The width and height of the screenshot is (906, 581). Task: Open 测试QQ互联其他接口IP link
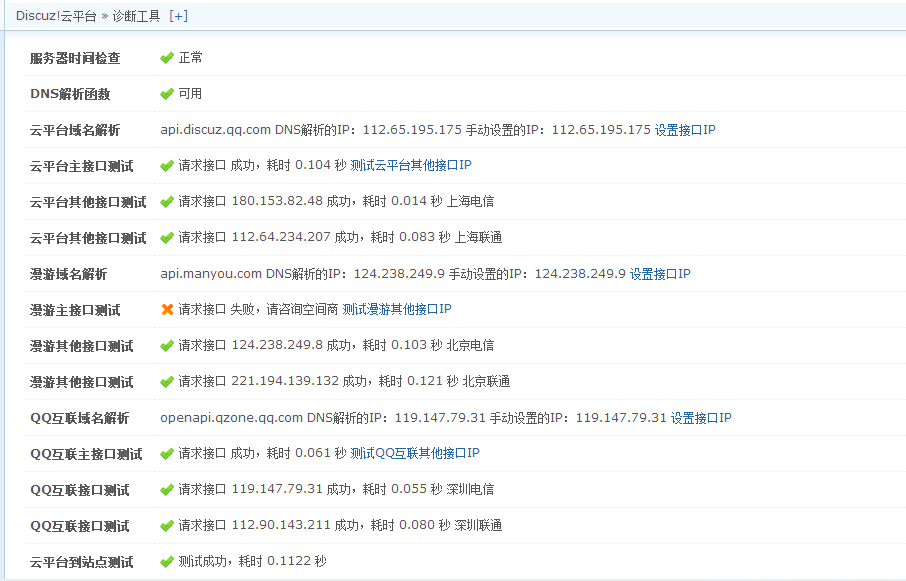[x=415, y=453]
